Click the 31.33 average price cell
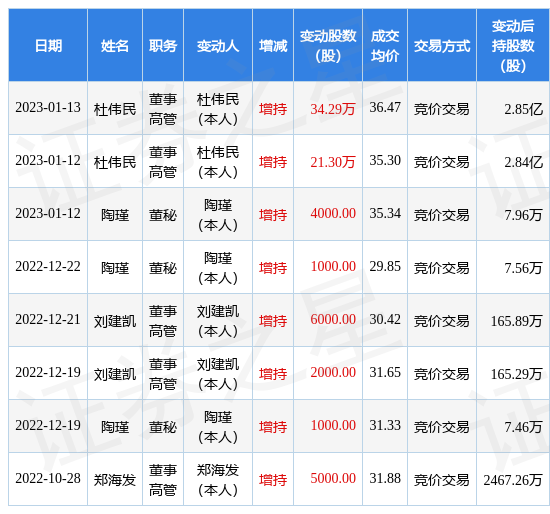The height and width of the screenshot is (514, 550). pos(385,426)
